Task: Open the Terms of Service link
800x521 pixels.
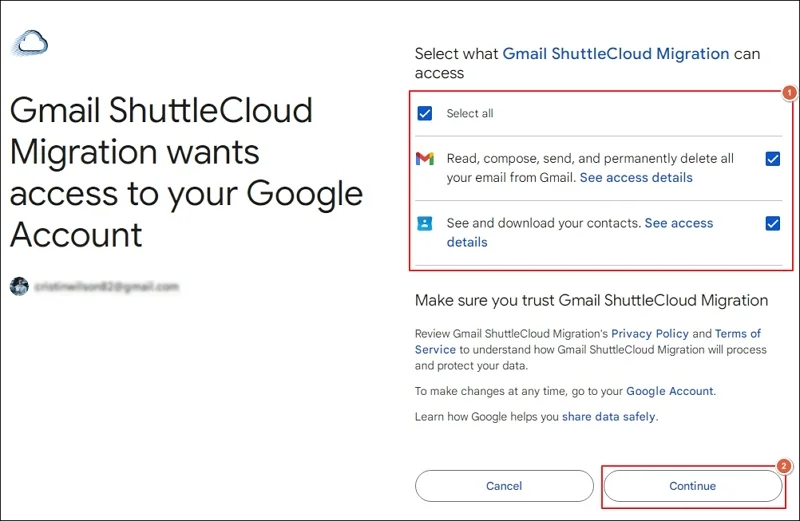Action: pyautogui.click(x=587, y=341)
